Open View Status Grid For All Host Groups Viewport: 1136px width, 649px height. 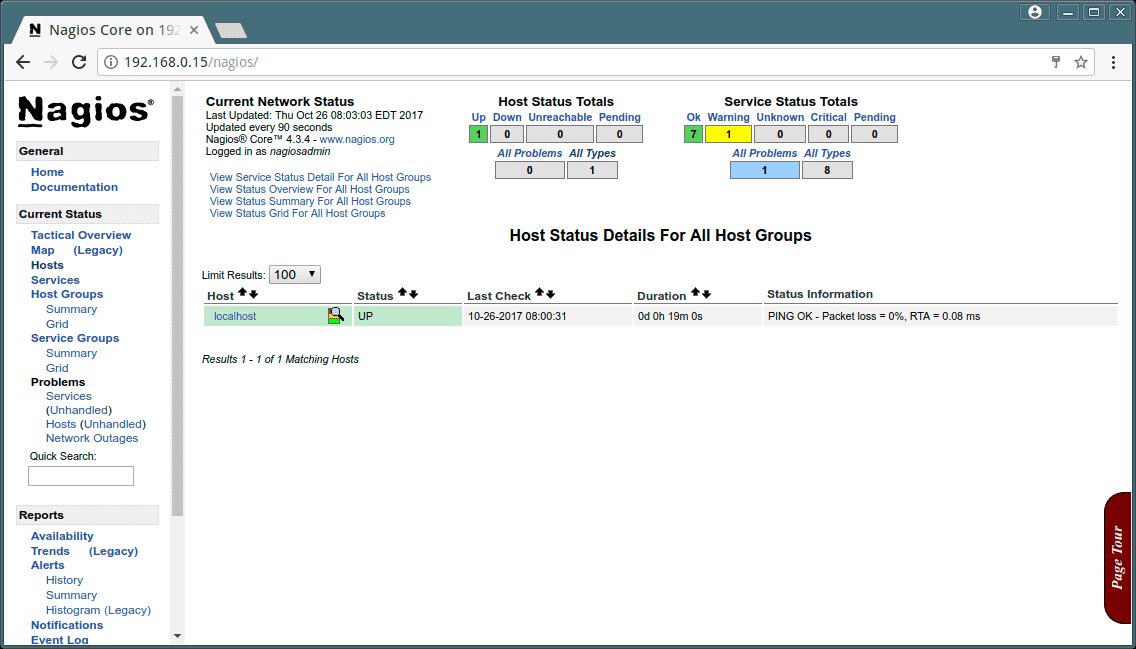tap(297, 213)
